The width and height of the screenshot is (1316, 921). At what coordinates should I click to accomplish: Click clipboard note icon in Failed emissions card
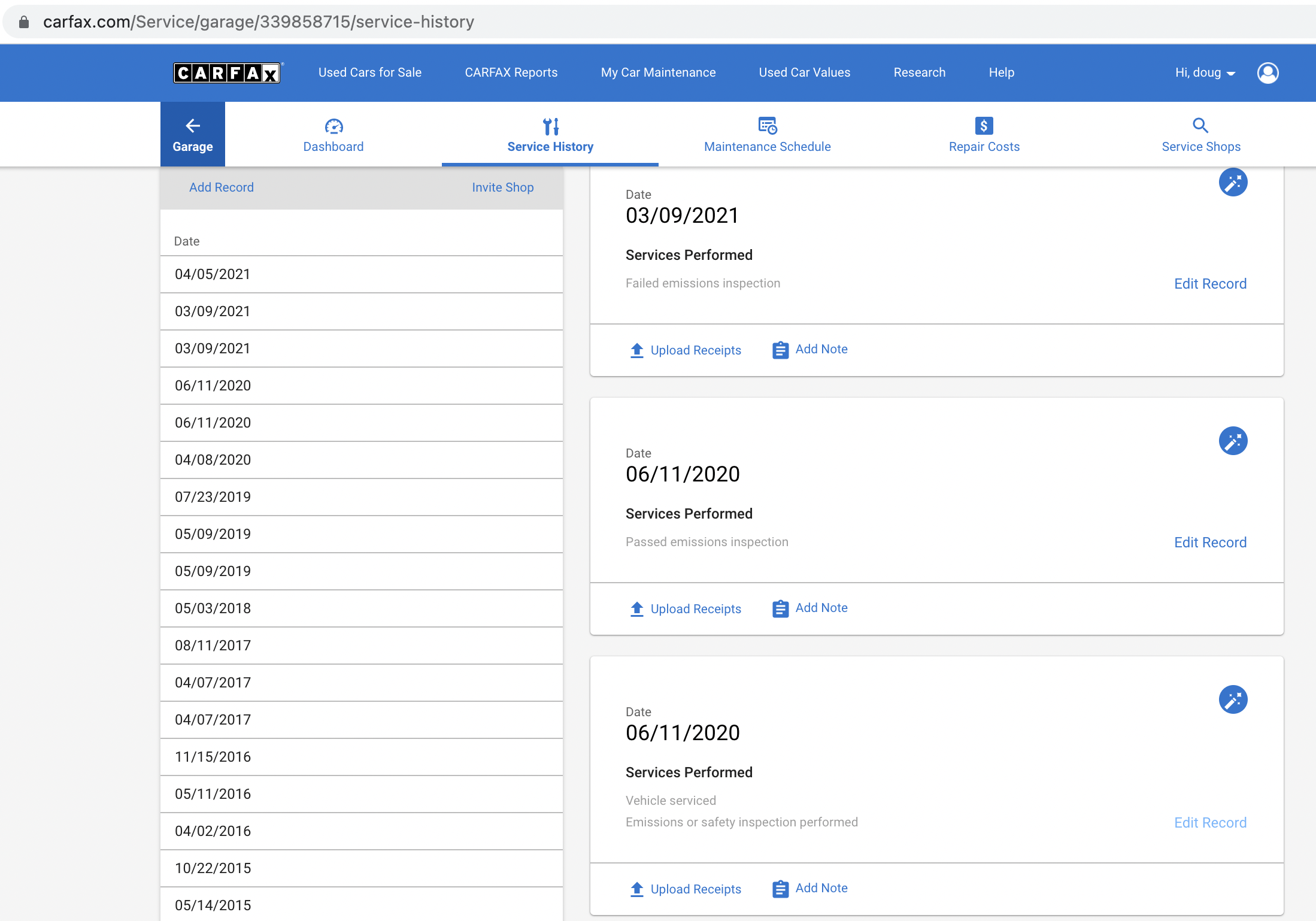tap(780, 350)
